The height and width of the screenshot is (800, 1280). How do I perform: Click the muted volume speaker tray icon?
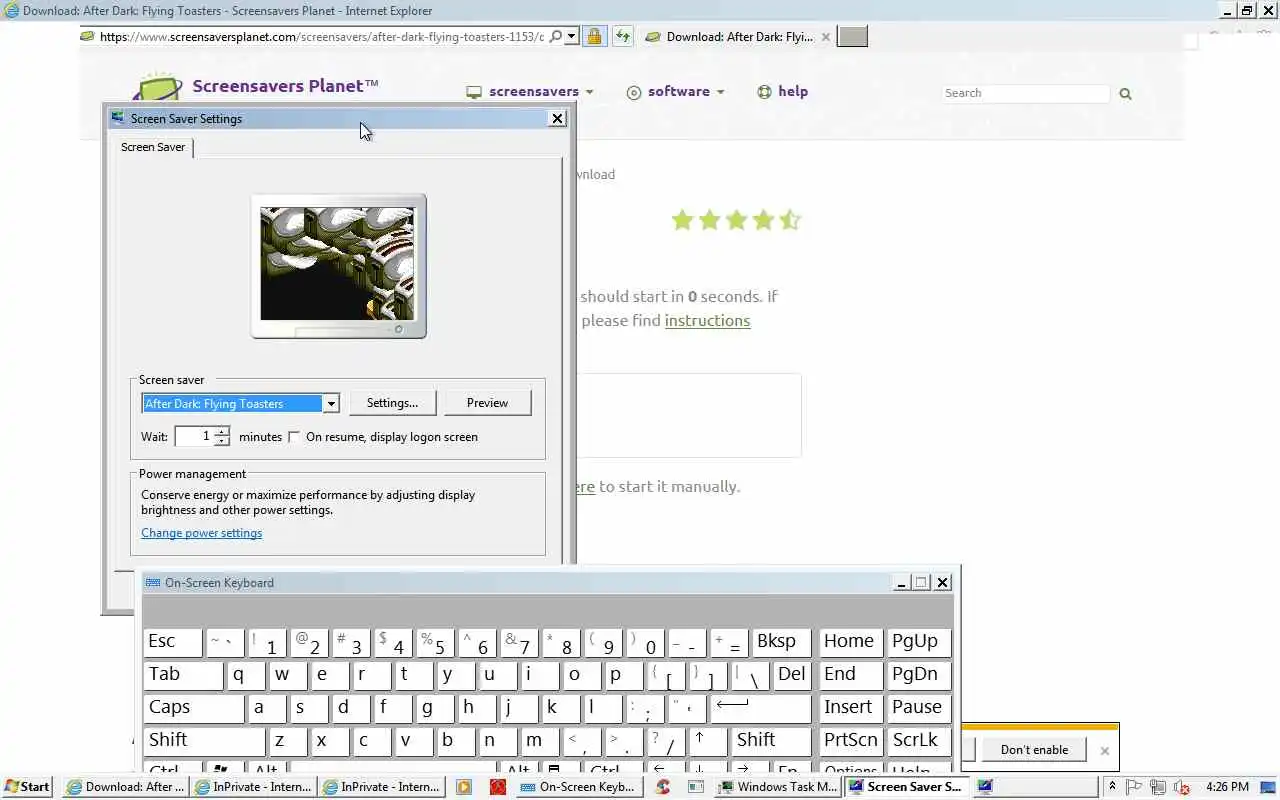[x=1181, y=787]
